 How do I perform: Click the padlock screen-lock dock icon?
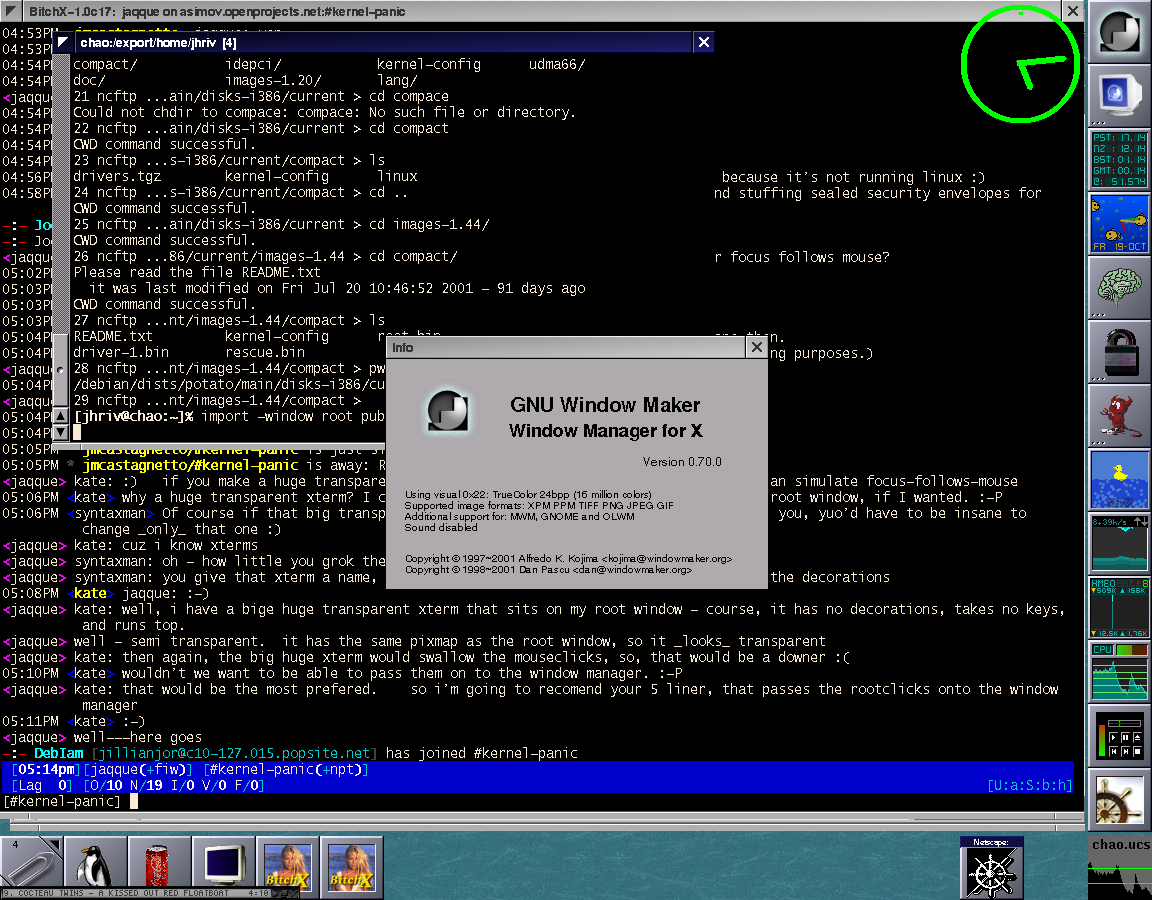(x=1120, y=351)
